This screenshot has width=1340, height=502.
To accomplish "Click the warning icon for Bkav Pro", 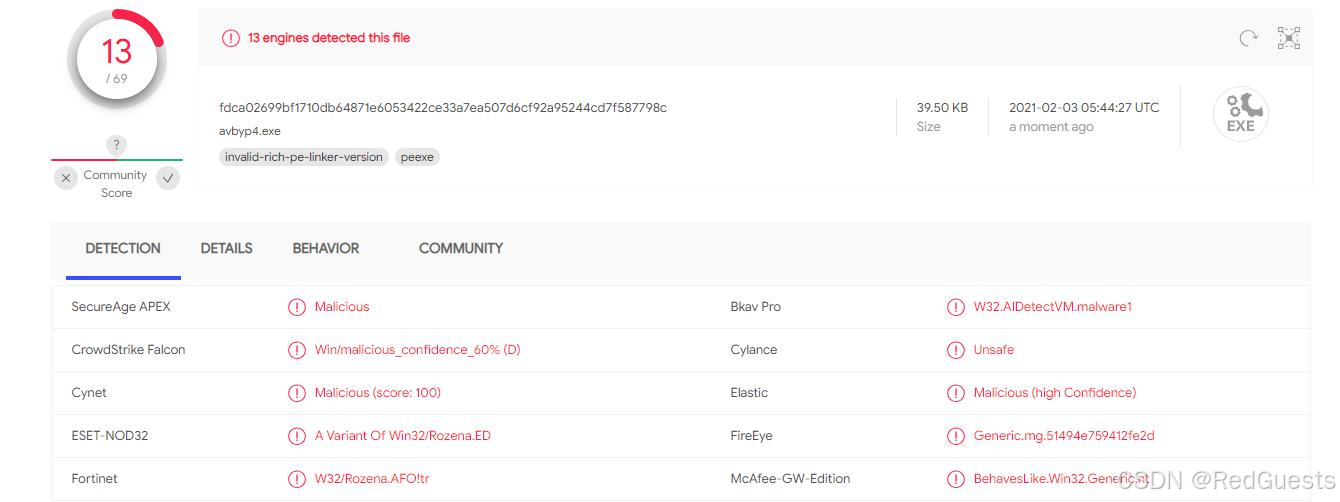I will (x=956, y=307).
